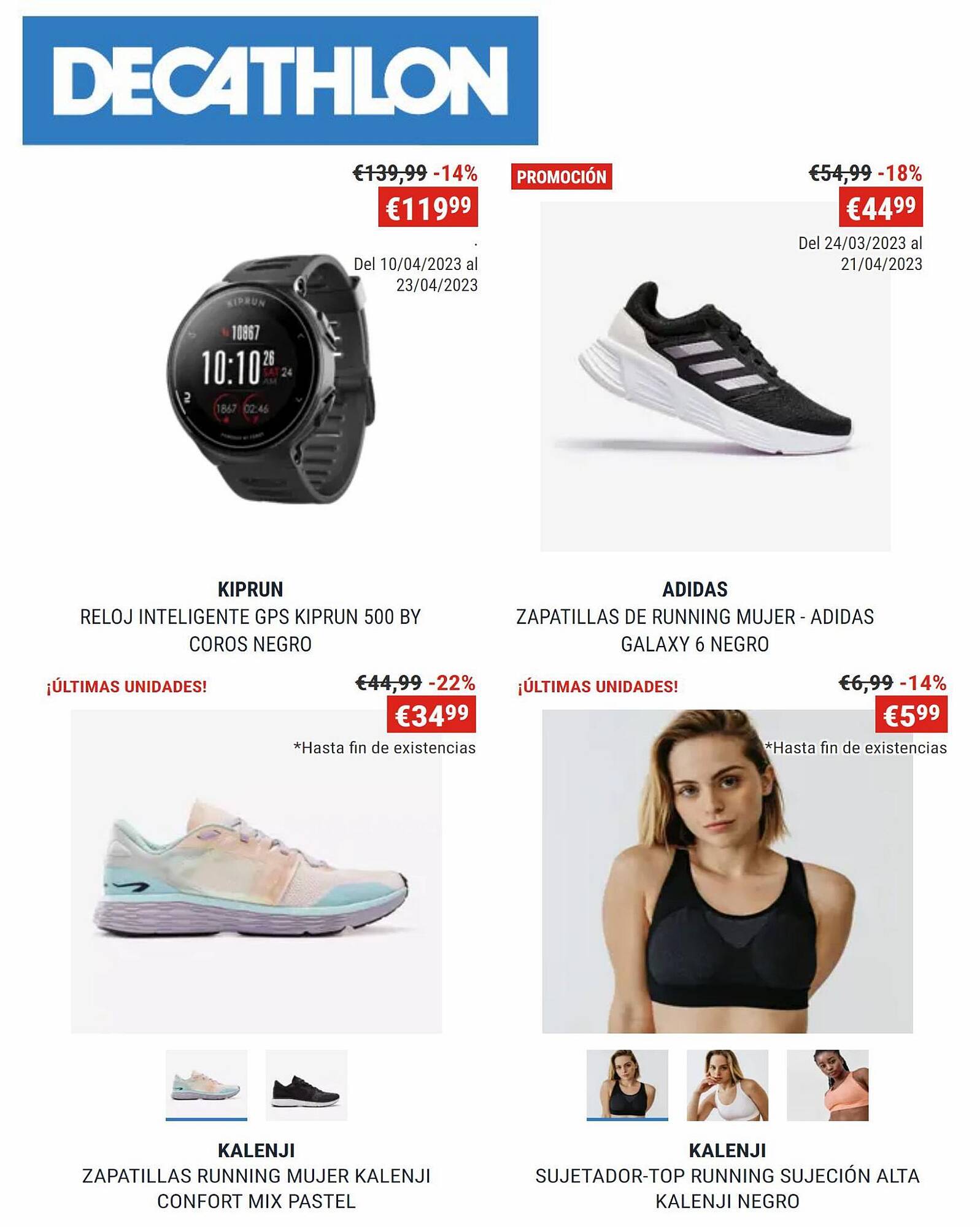Open Reloj Inteligente GPS Kiprun 500 title
This screenshot has height=1227, width=980.
[x=250, y=630]
